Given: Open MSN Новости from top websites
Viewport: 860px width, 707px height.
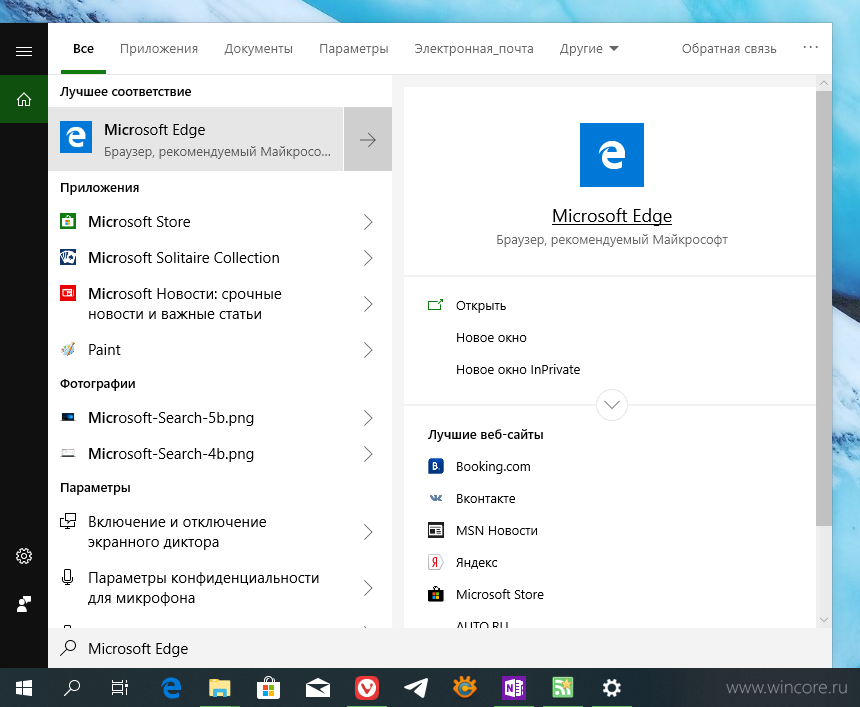Looking at the screenshot, I should click(x=497, y=530).
